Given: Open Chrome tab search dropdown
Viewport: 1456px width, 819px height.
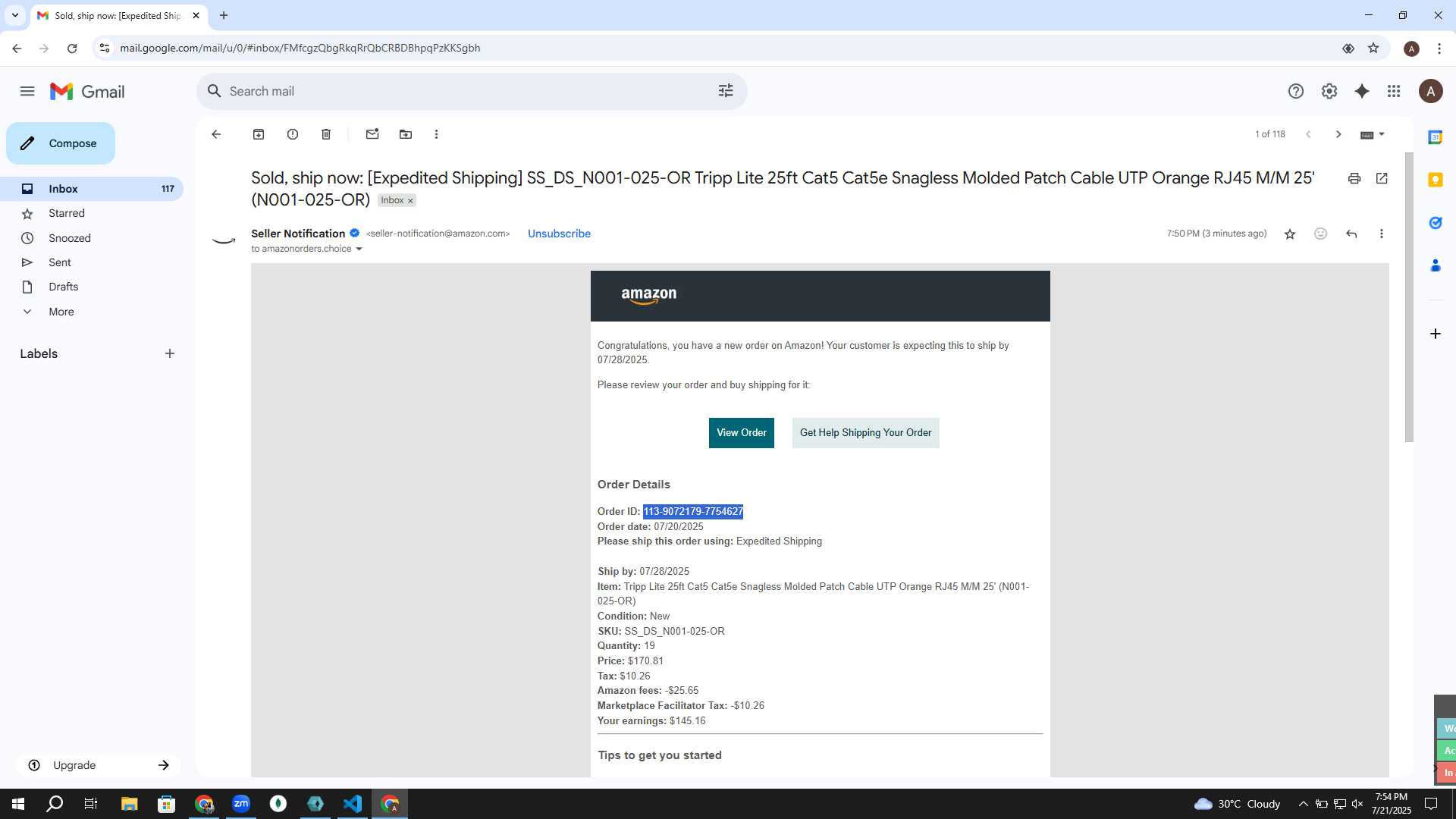Looking at the screenshot, I should coord(14,15).
